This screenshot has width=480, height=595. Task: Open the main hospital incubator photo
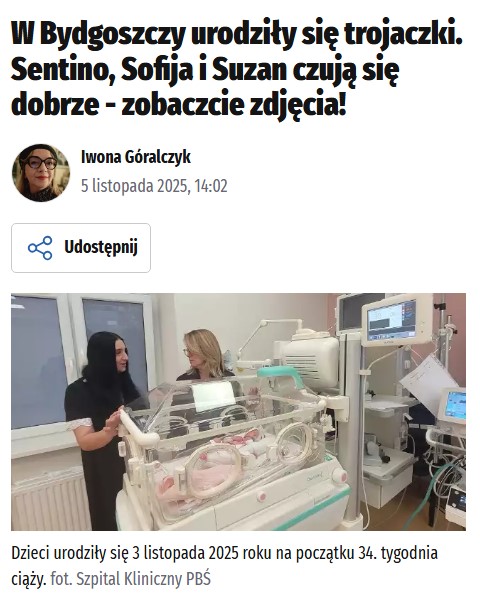(x=238, y=412)
